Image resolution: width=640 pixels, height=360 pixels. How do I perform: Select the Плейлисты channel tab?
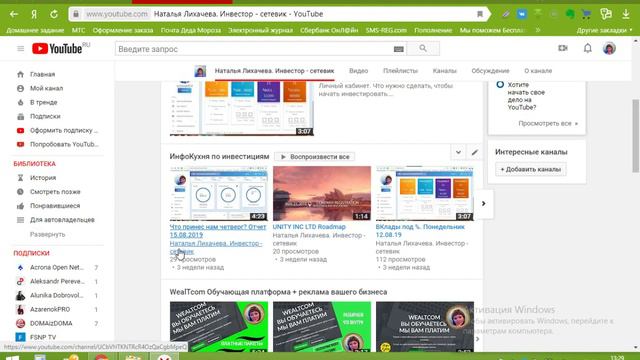click(x=400, y=71)
